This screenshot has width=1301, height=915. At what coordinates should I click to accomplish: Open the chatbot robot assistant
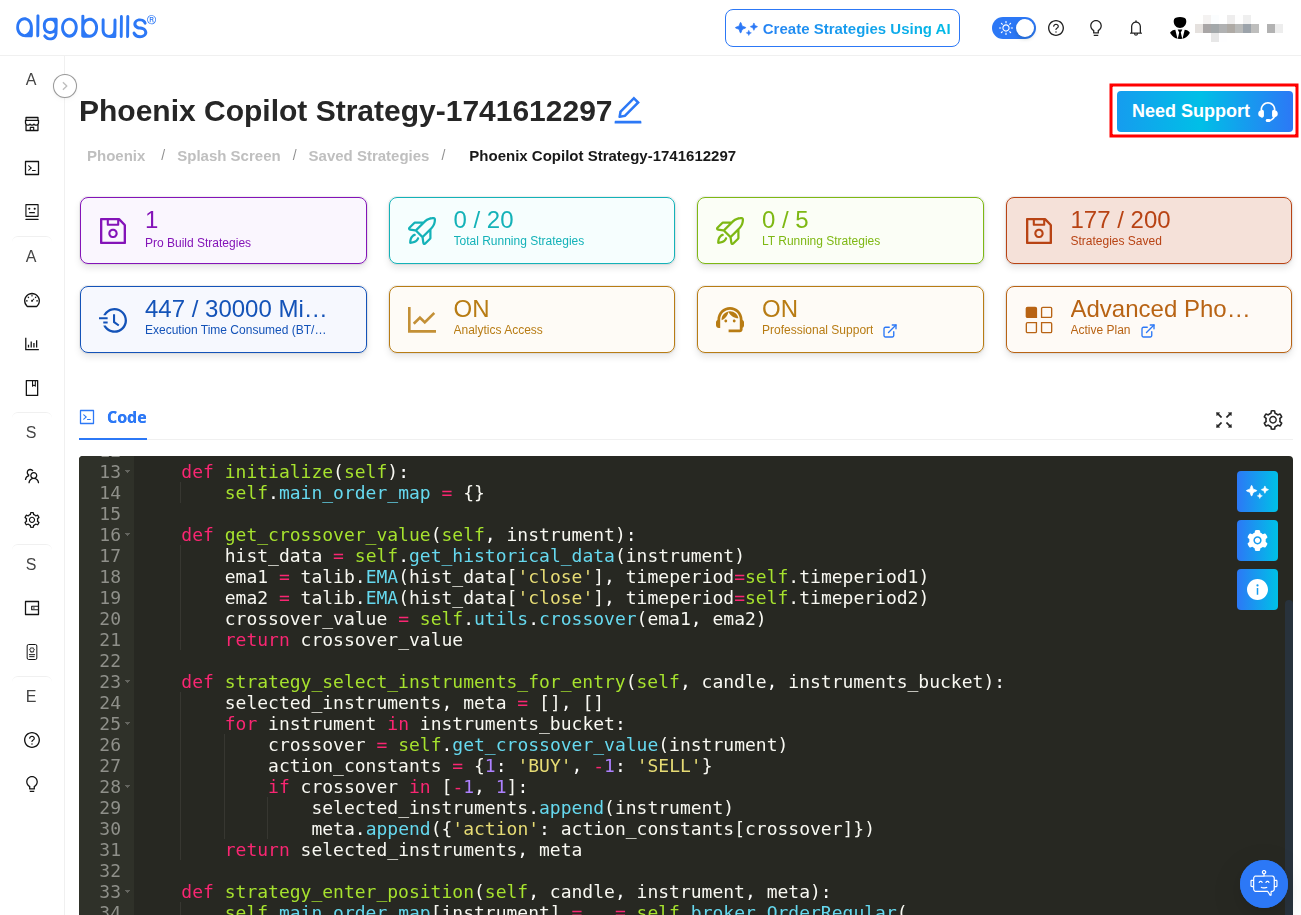pos(1264,884)
